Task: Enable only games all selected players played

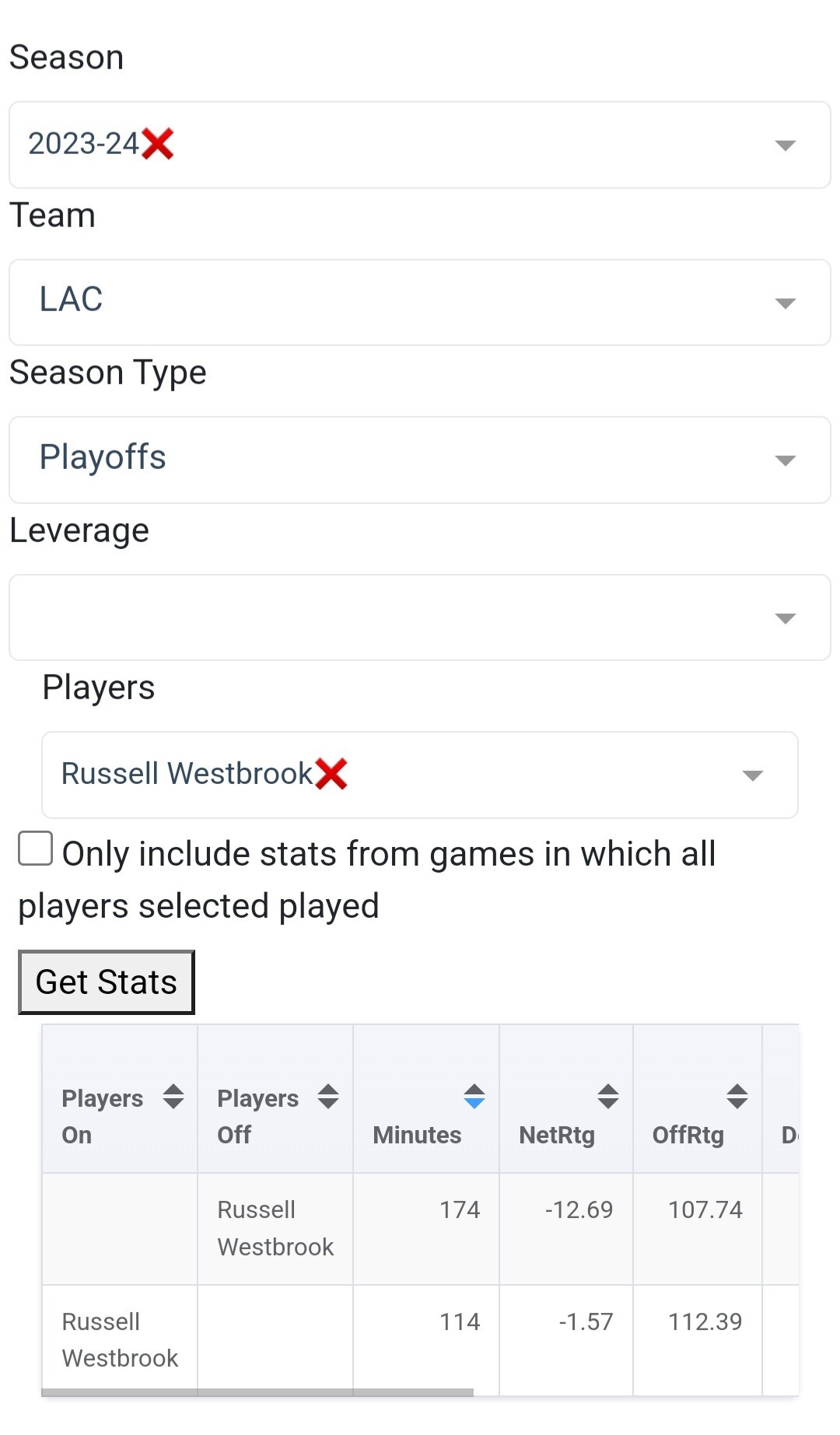Action: (x=36, y=849)
